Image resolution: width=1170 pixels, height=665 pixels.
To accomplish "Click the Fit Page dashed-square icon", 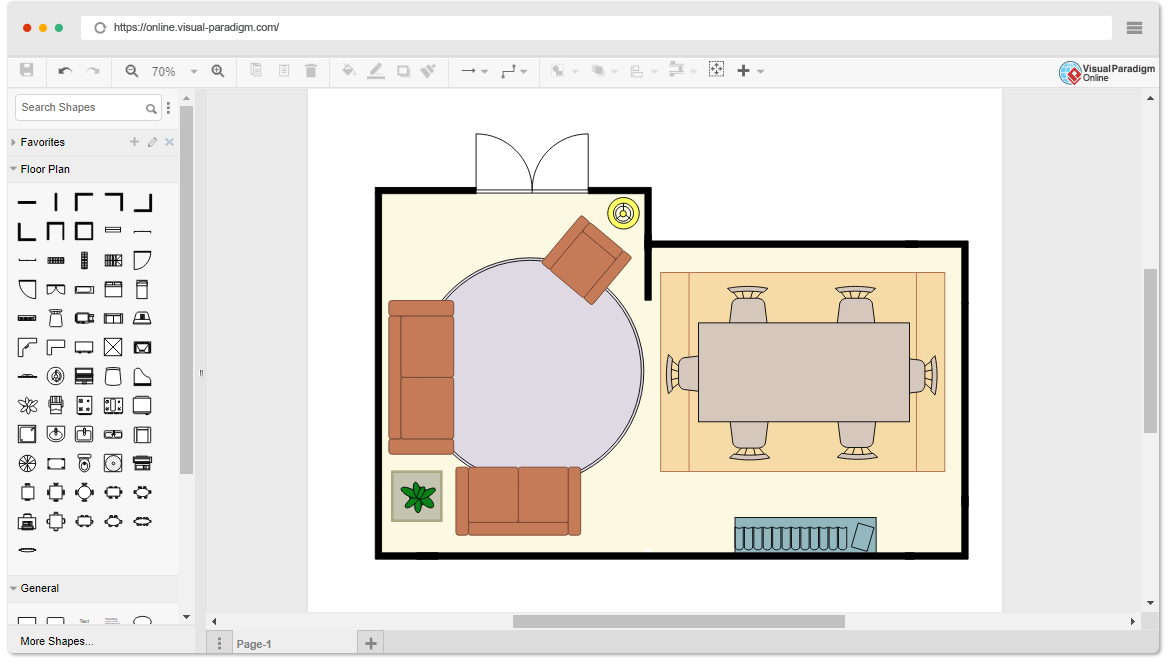I will point(716,69).
